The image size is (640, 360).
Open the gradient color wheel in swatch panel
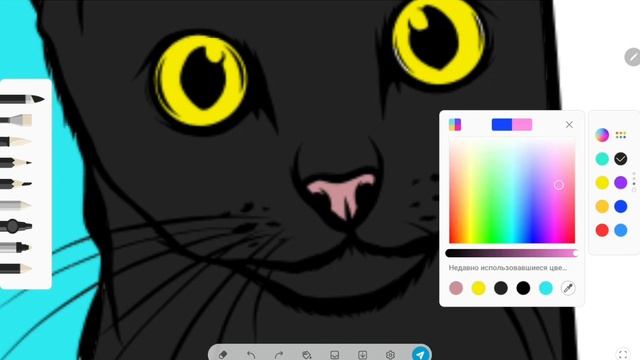(x=602, y=135)
